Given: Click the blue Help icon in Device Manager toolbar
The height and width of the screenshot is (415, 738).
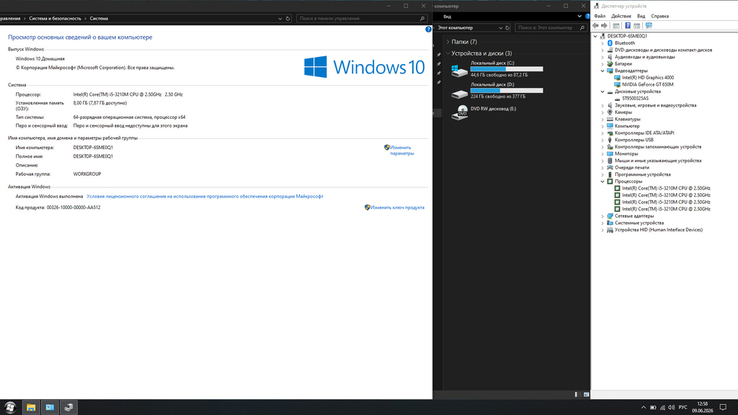Looking at the screenshot, I should point(627,25).
